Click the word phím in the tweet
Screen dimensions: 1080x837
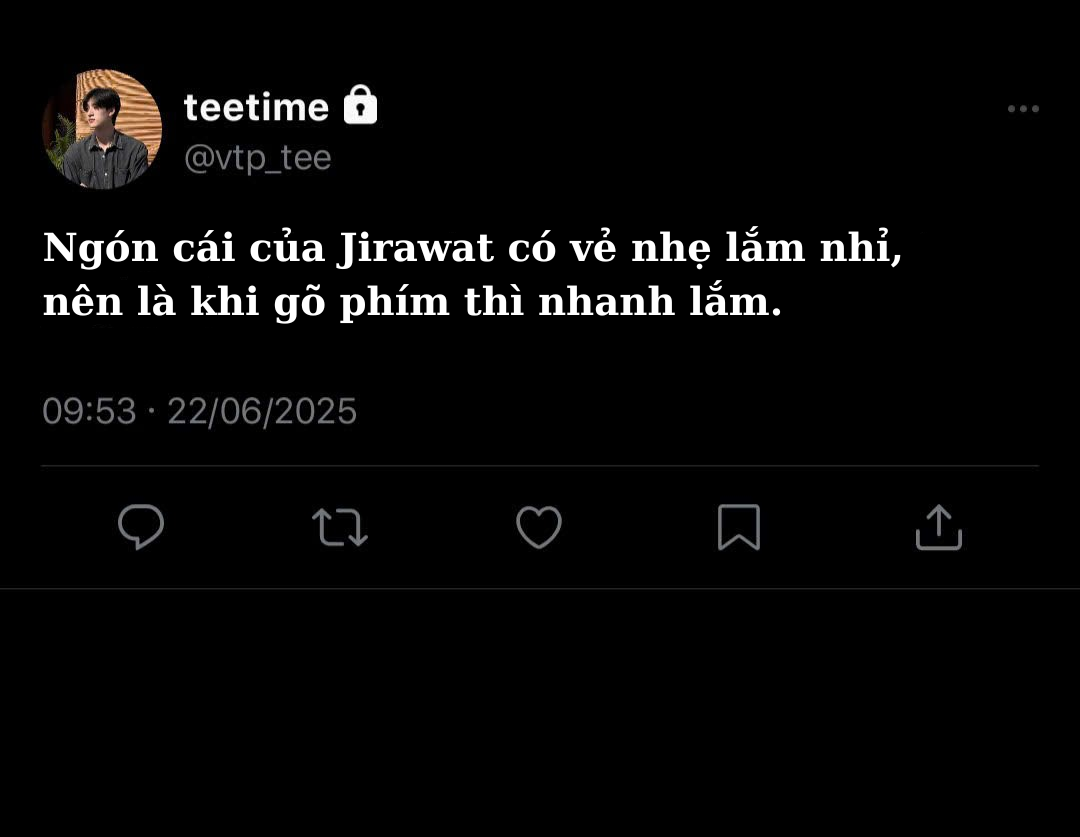tap(395, 304)
